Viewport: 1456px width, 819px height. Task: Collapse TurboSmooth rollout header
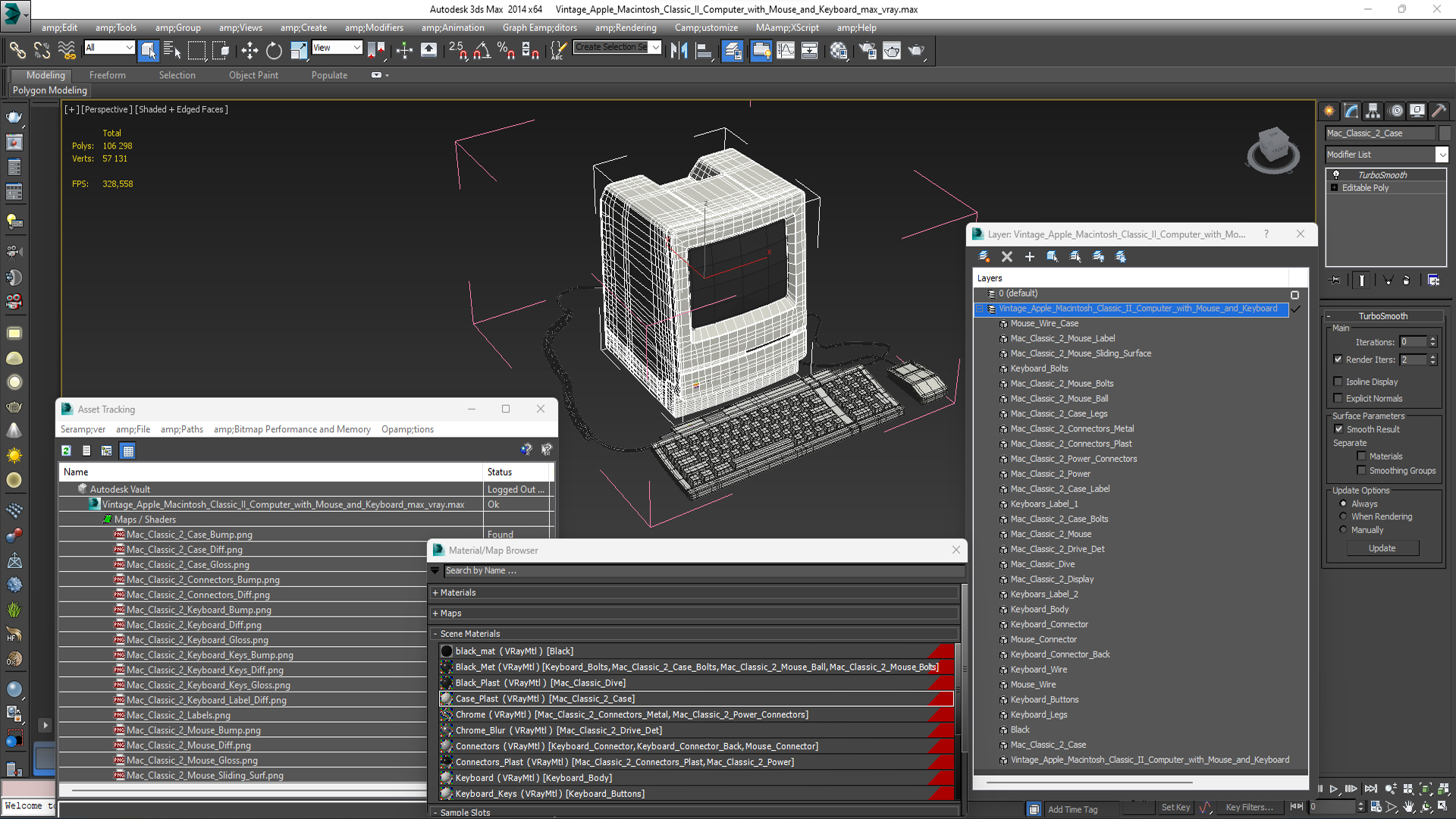coord(1382,315)
